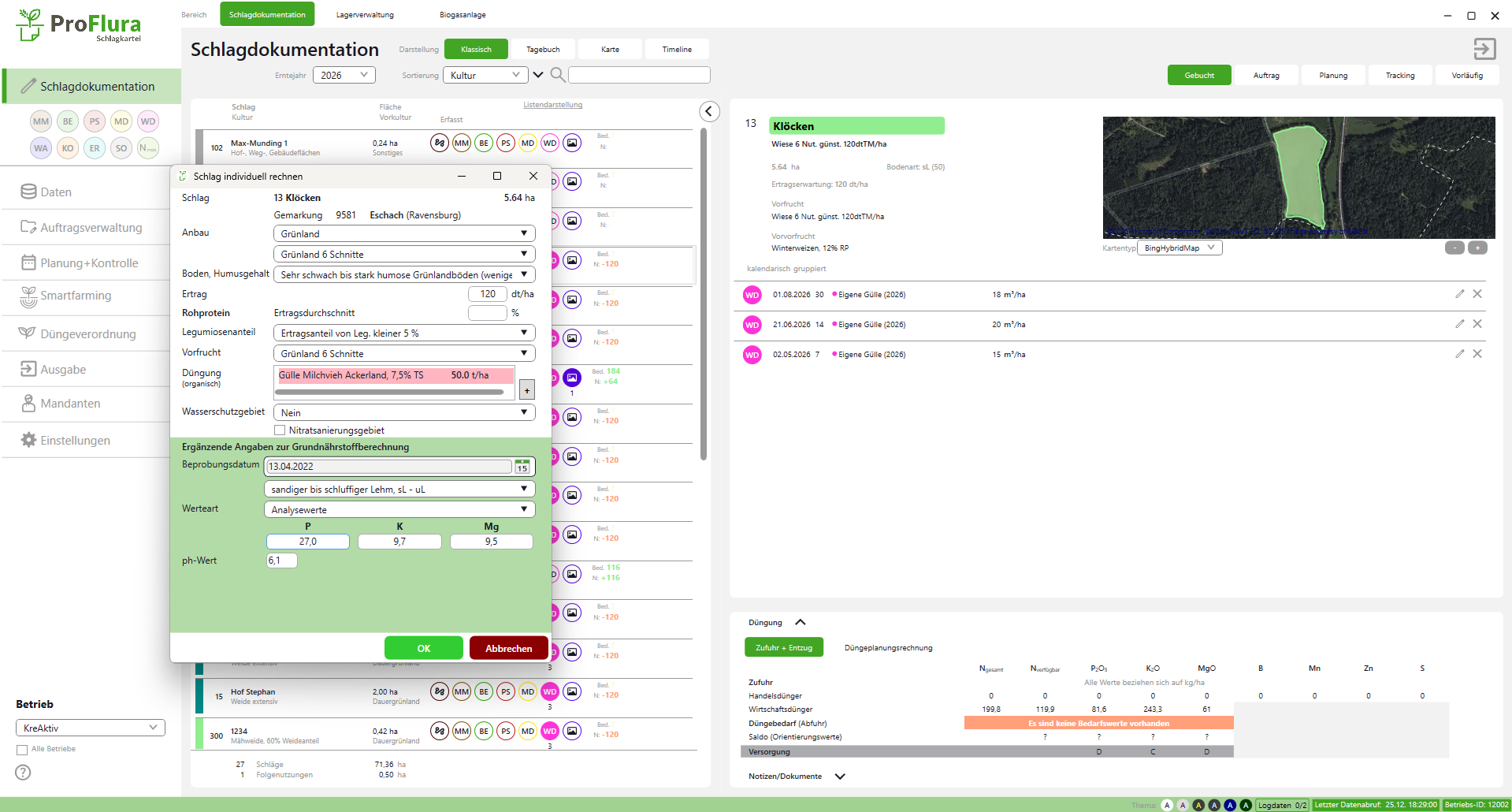Screen dimensions: 1512x812
Task: Click the plus button to add organic Düngung
Action: 527,390
